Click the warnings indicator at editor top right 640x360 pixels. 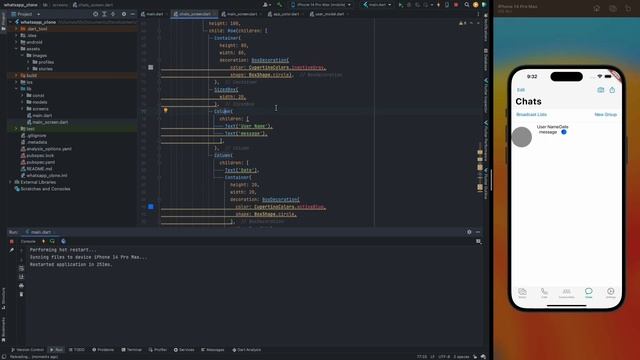point(462,23)
